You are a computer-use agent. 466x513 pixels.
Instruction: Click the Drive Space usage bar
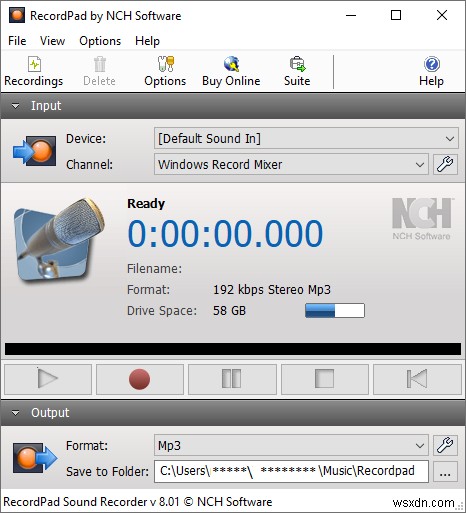(335, 310)
